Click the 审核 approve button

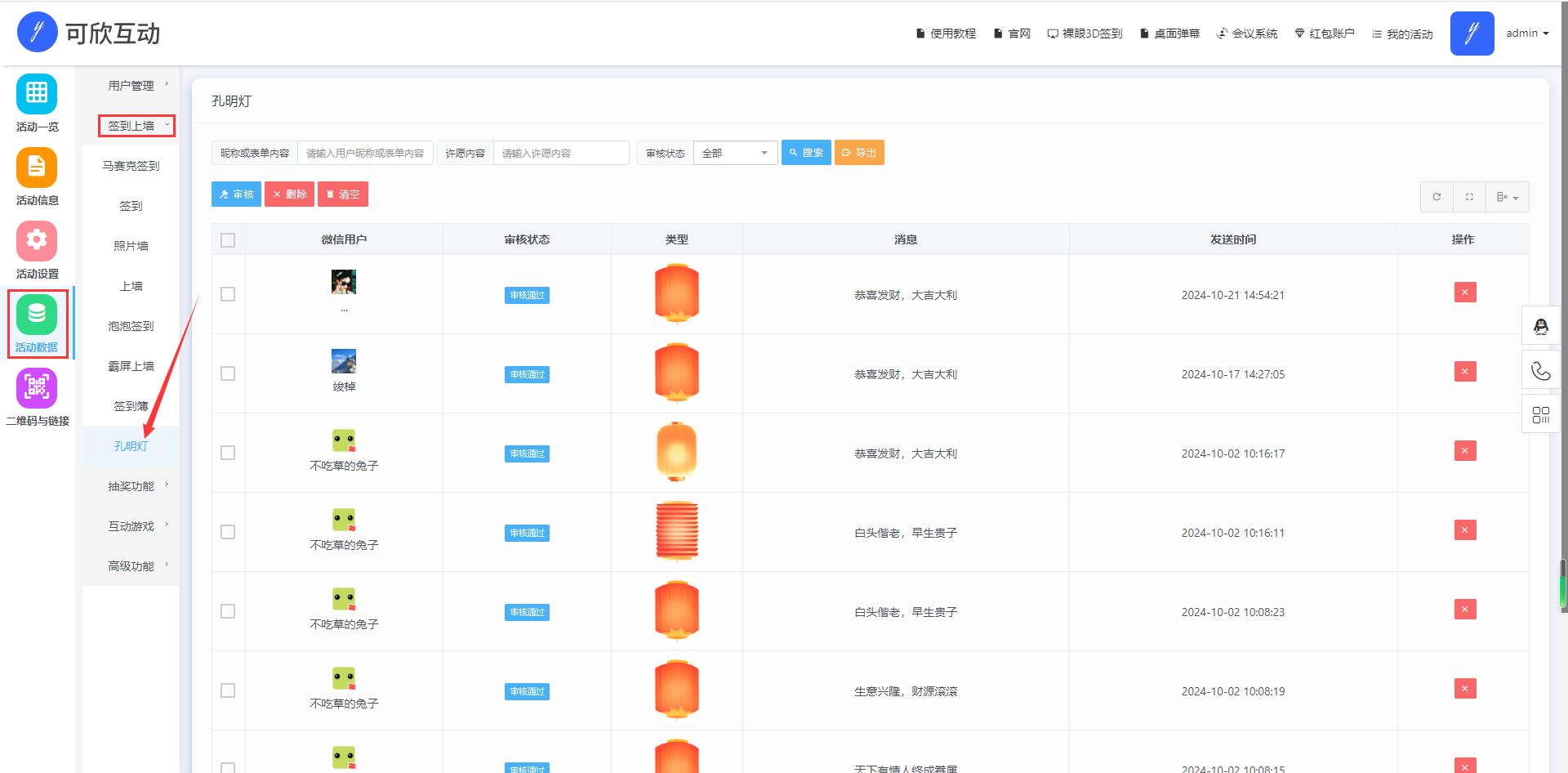(x=236, y=194)
